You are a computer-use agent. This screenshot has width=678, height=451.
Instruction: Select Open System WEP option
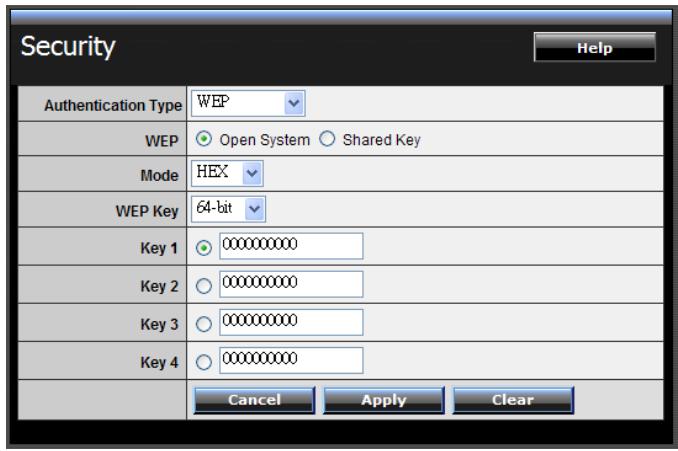(x=204, y=139)
